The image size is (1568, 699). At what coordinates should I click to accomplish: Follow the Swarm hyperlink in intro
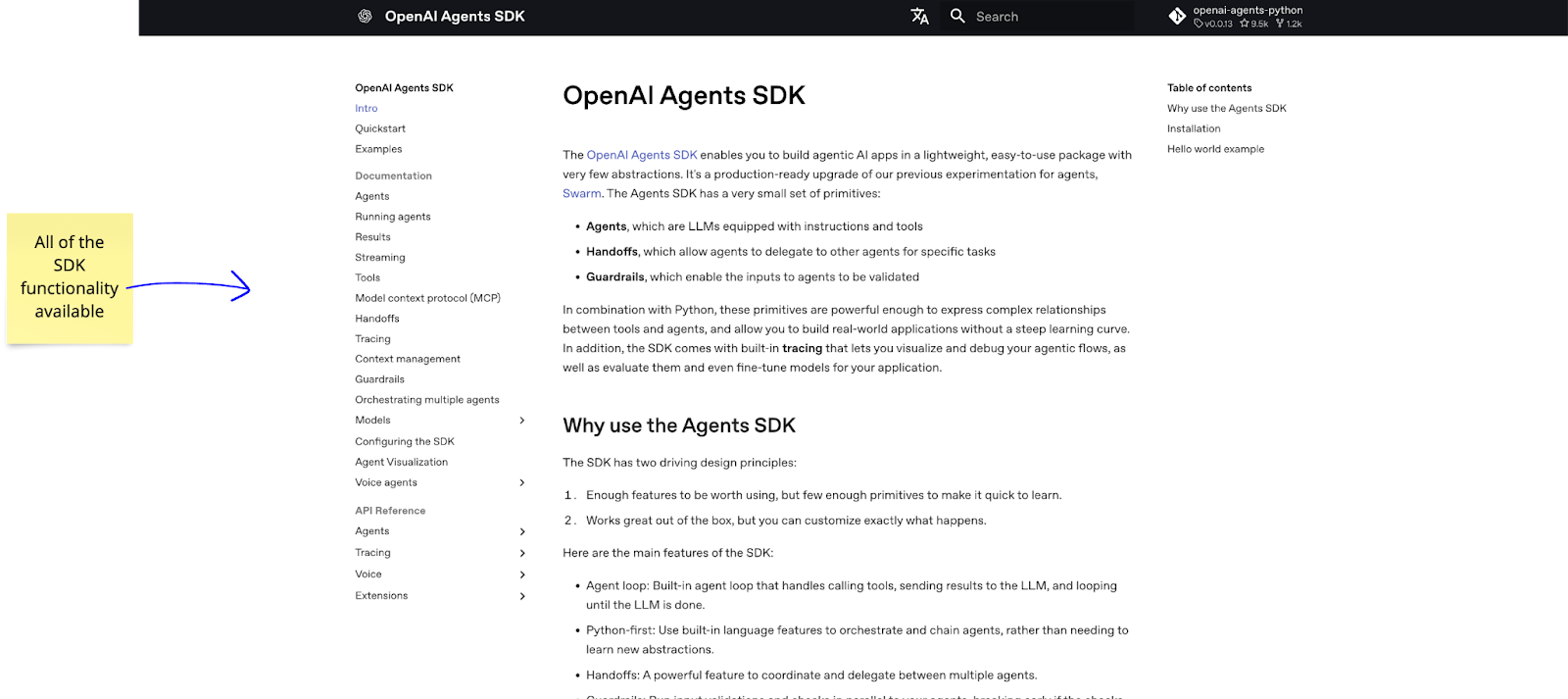581,194
